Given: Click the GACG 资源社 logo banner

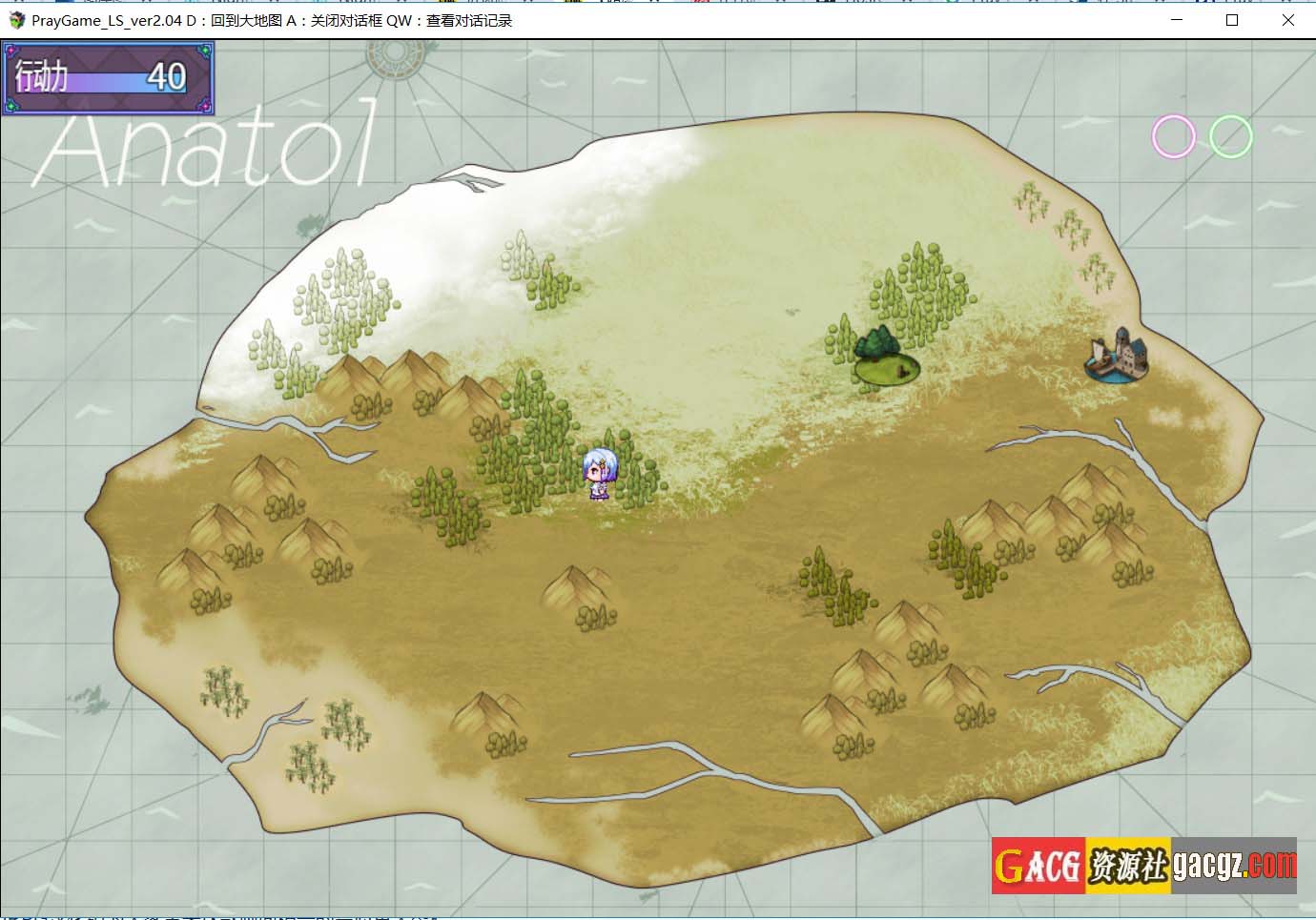Looking at the screenshot, I should click(1081, 866).
